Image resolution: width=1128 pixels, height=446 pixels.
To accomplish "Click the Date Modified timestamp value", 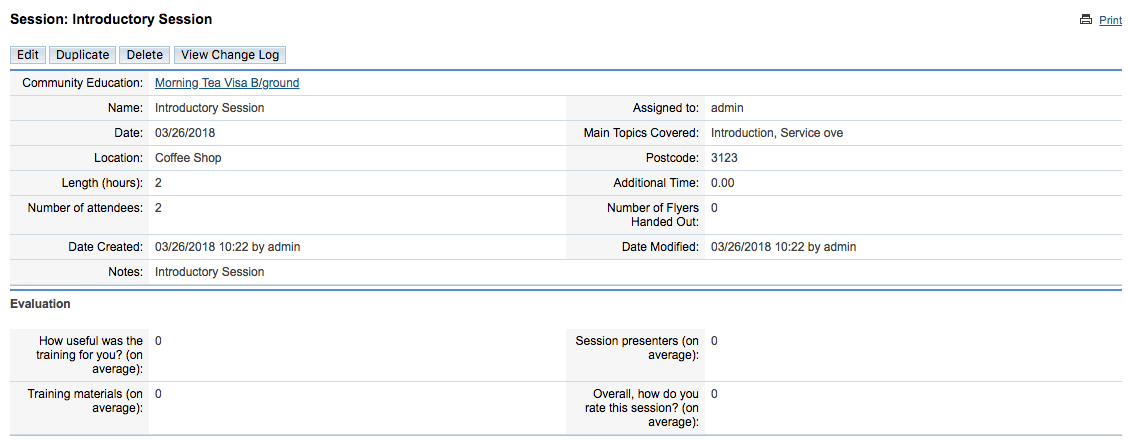I will pos(783,247).
